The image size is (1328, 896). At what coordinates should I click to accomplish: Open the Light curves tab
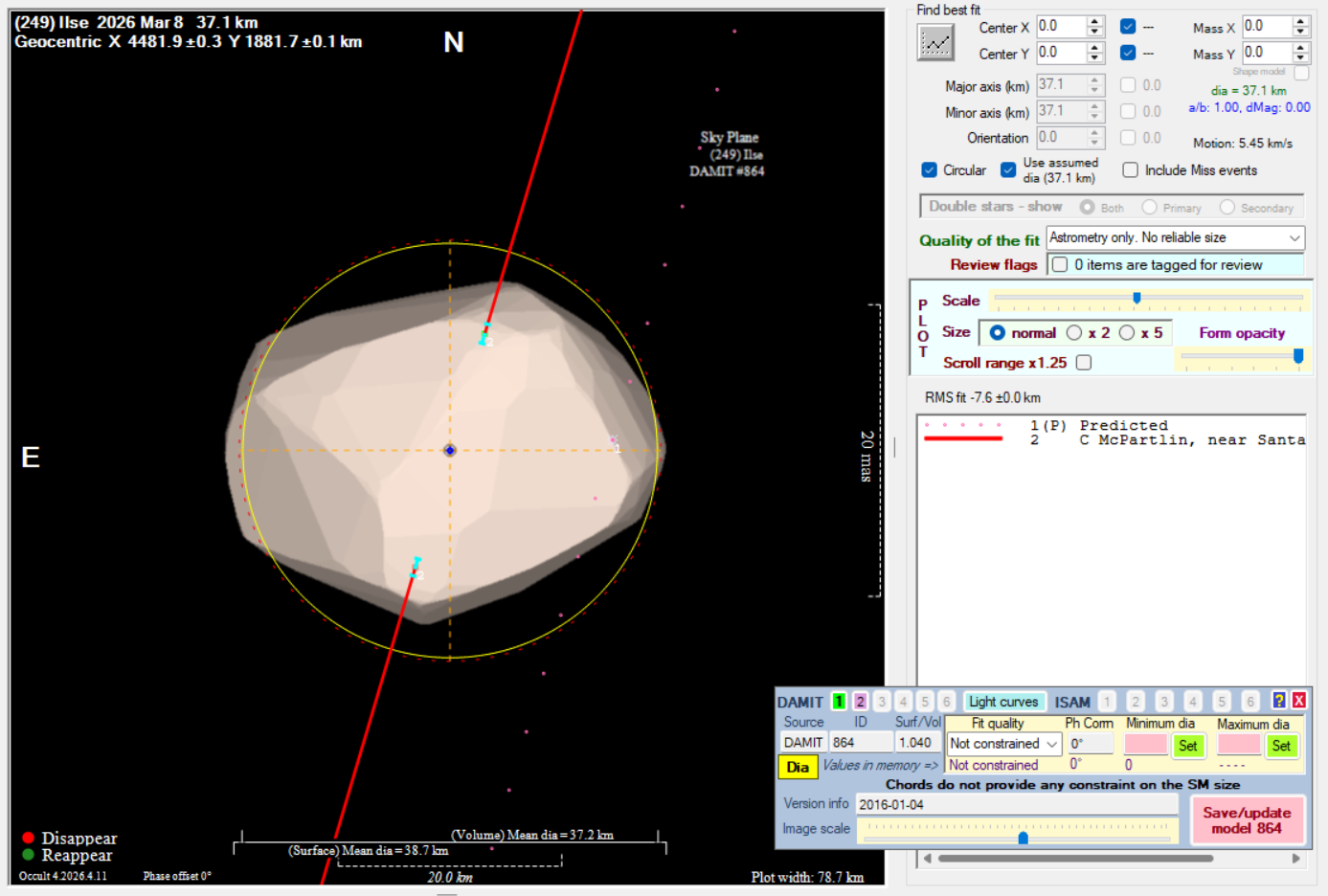tap(1002, 702)
